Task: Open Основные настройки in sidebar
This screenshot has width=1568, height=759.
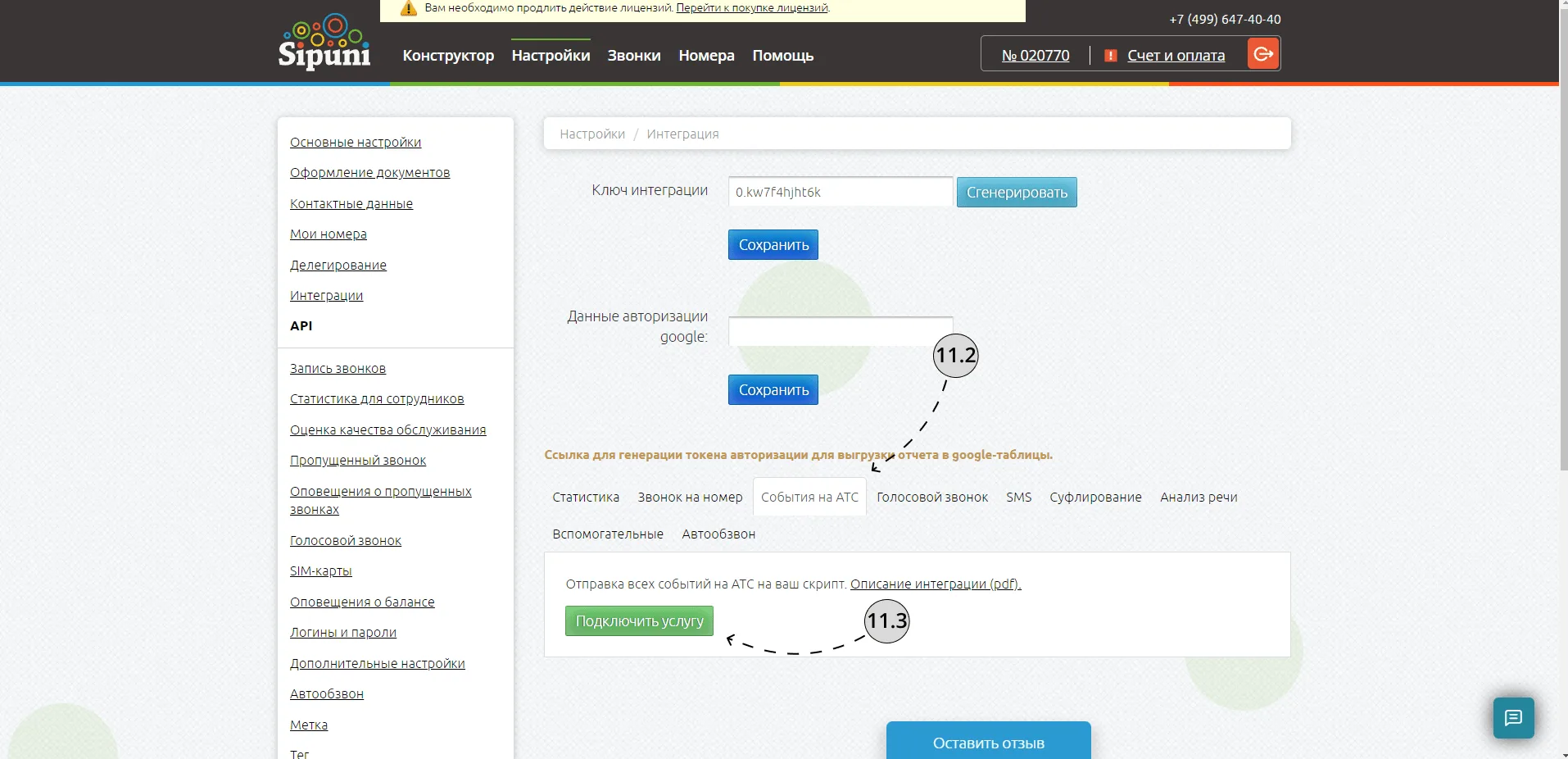Action: [356, 142]
